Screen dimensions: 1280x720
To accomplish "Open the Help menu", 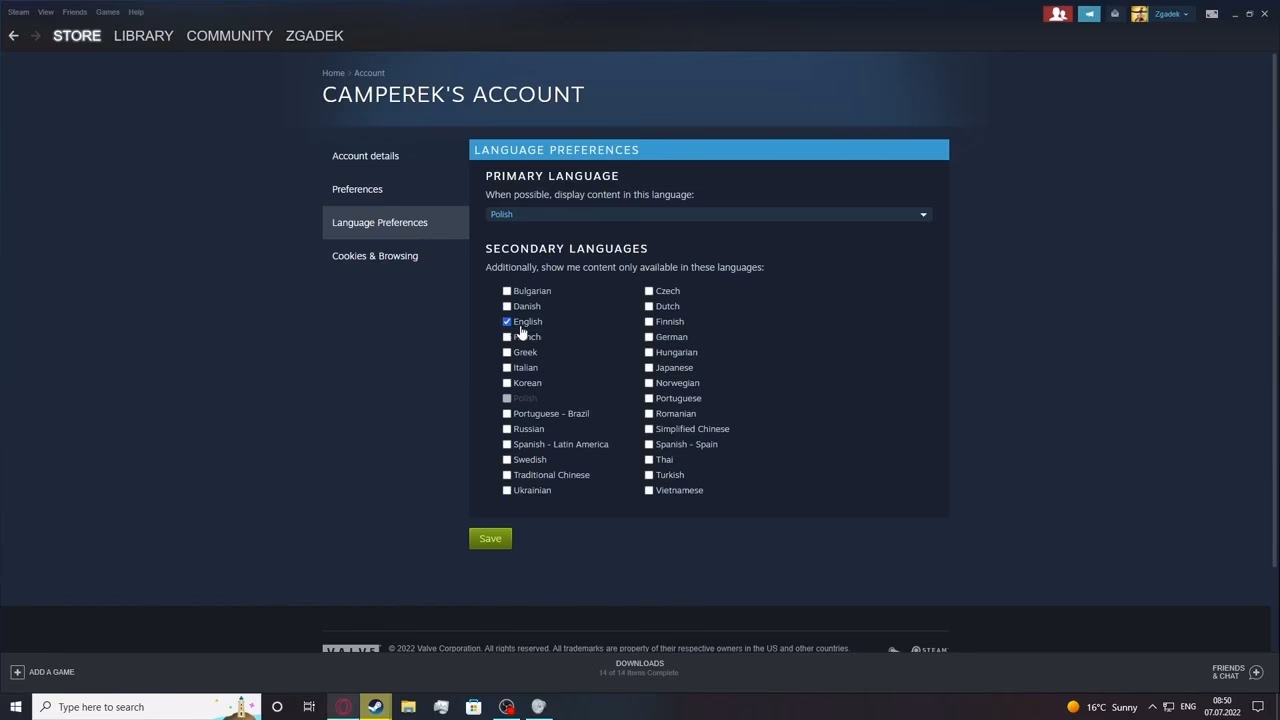I will pyautogui.click(x=136, y=12).
